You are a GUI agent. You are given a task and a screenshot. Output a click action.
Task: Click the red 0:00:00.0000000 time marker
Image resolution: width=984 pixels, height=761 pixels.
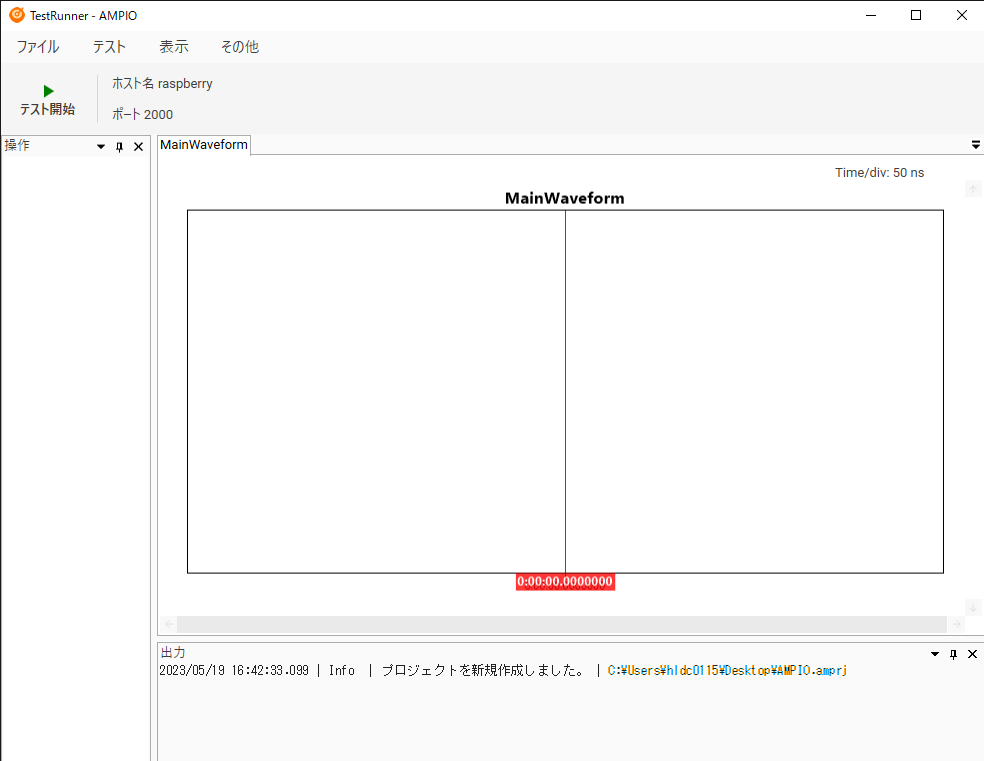pyautogui.click(x=565, y=582)
